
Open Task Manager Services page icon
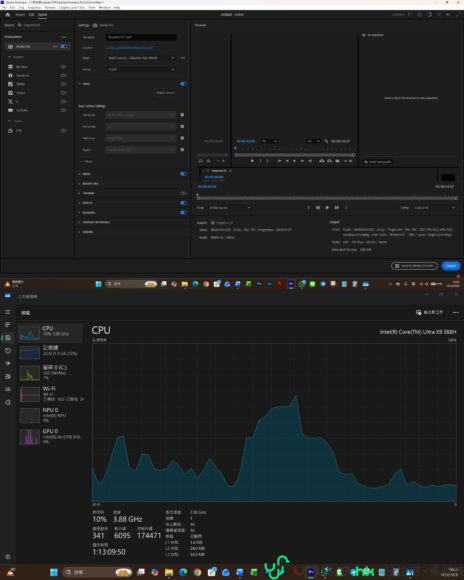7,402
